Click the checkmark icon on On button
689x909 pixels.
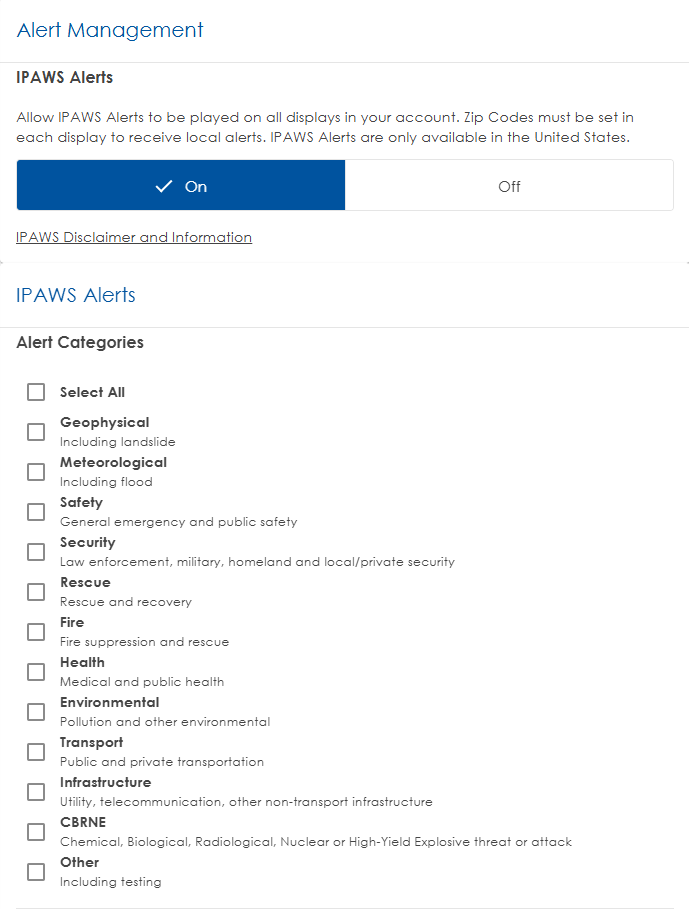point(165,186)
